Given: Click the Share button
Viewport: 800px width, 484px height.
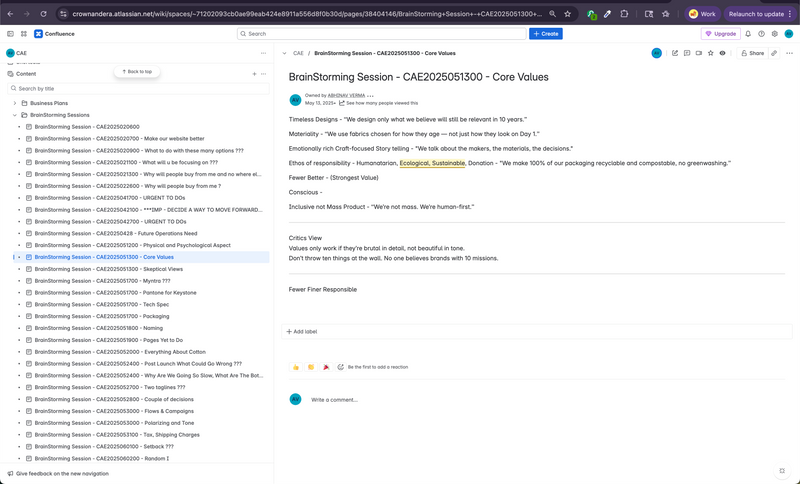Looking at the screenshot, I should point(752,53).
